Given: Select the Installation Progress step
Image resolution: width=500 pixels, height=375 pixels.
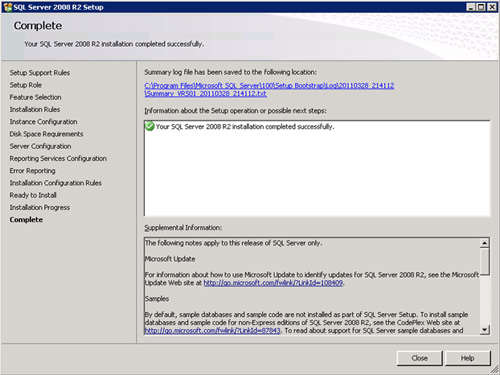Looking at the screenshot, I should click(x=40, y=207).
